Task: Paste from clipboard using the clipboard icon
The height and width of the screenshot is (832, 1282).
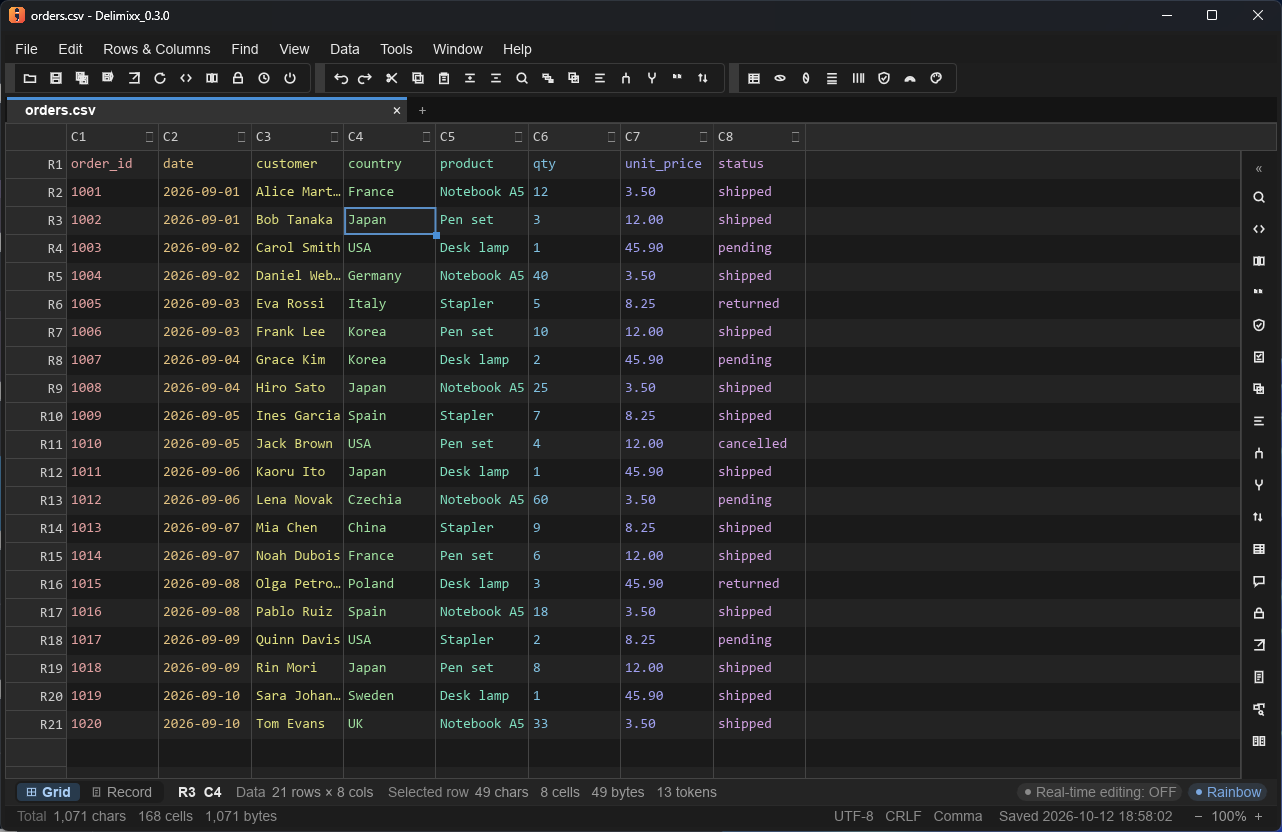Action: (x=444, y=78)
